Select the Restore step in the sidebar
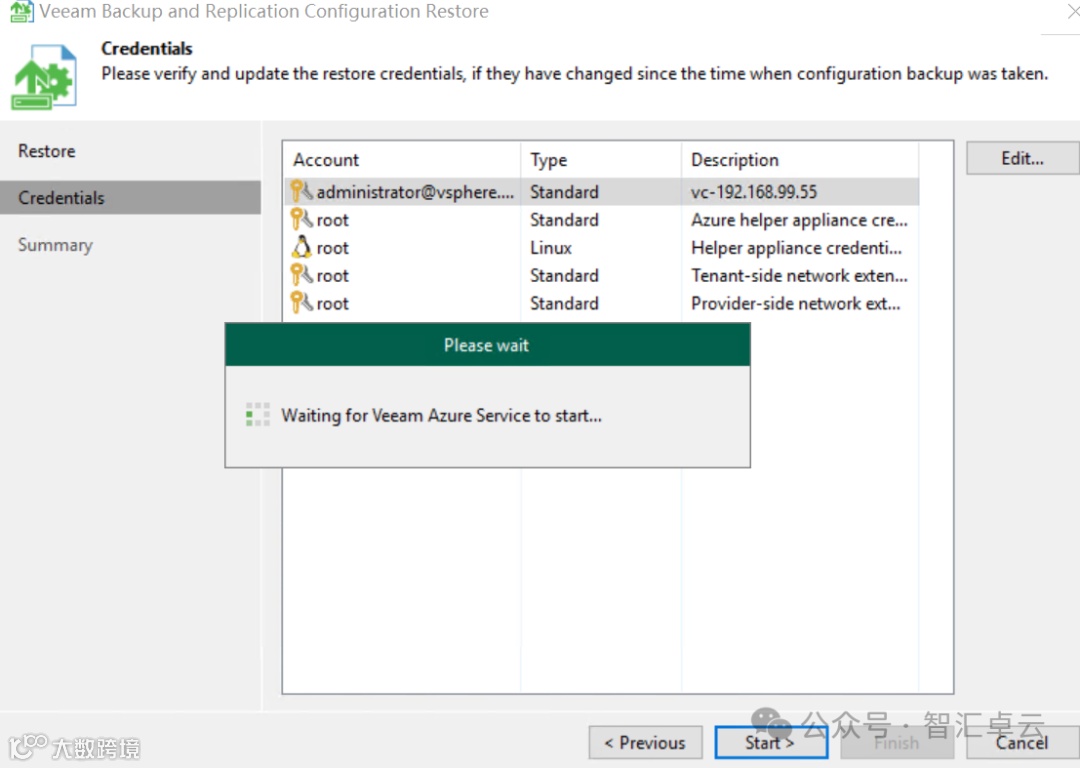1080x768 pixels. click(47, 151)
